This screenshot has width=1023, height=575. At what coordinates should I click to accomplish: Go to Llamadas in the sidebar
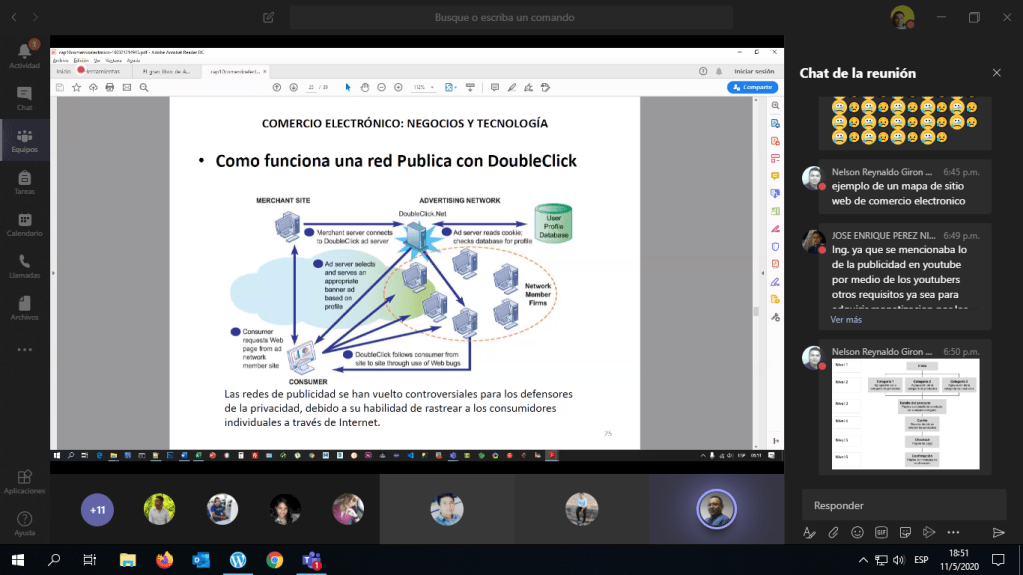[24, 266]
